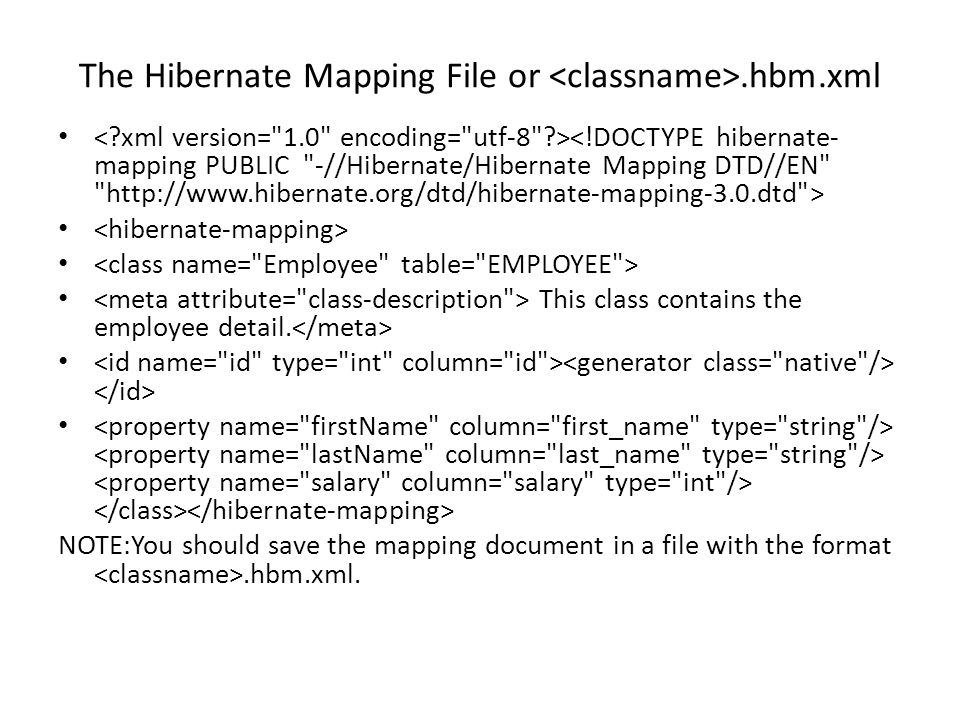Click the 'mapping PUBLIC "-//Hibernate/Hibernate Mapping DTD//EN"' line
The height and width of the screenshot is (720, 960).
462,165
